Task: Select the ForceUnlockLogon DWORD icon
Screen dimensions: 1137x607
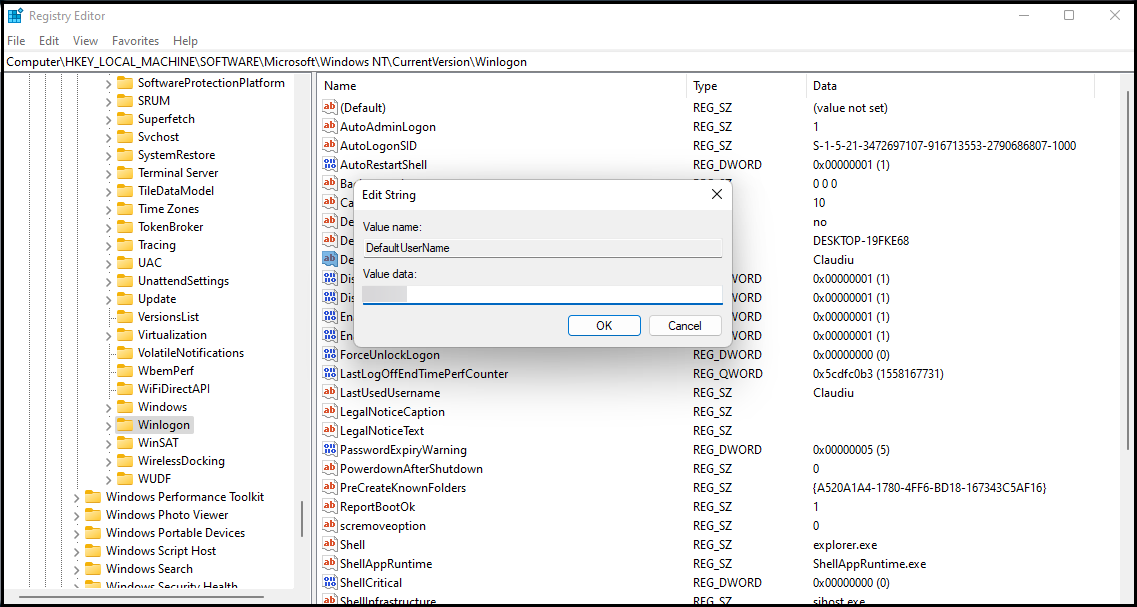Action: (x=330, y=355)
